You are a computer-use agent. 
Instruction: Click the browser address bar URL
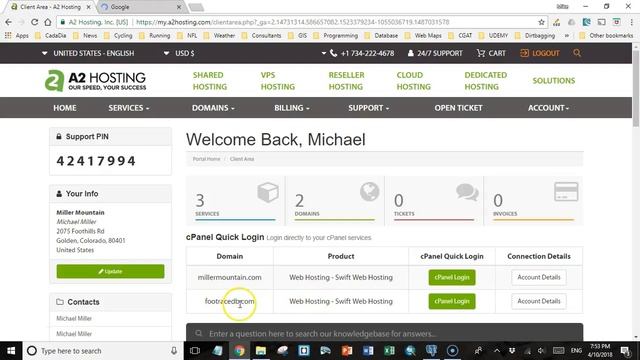(292, 22)
